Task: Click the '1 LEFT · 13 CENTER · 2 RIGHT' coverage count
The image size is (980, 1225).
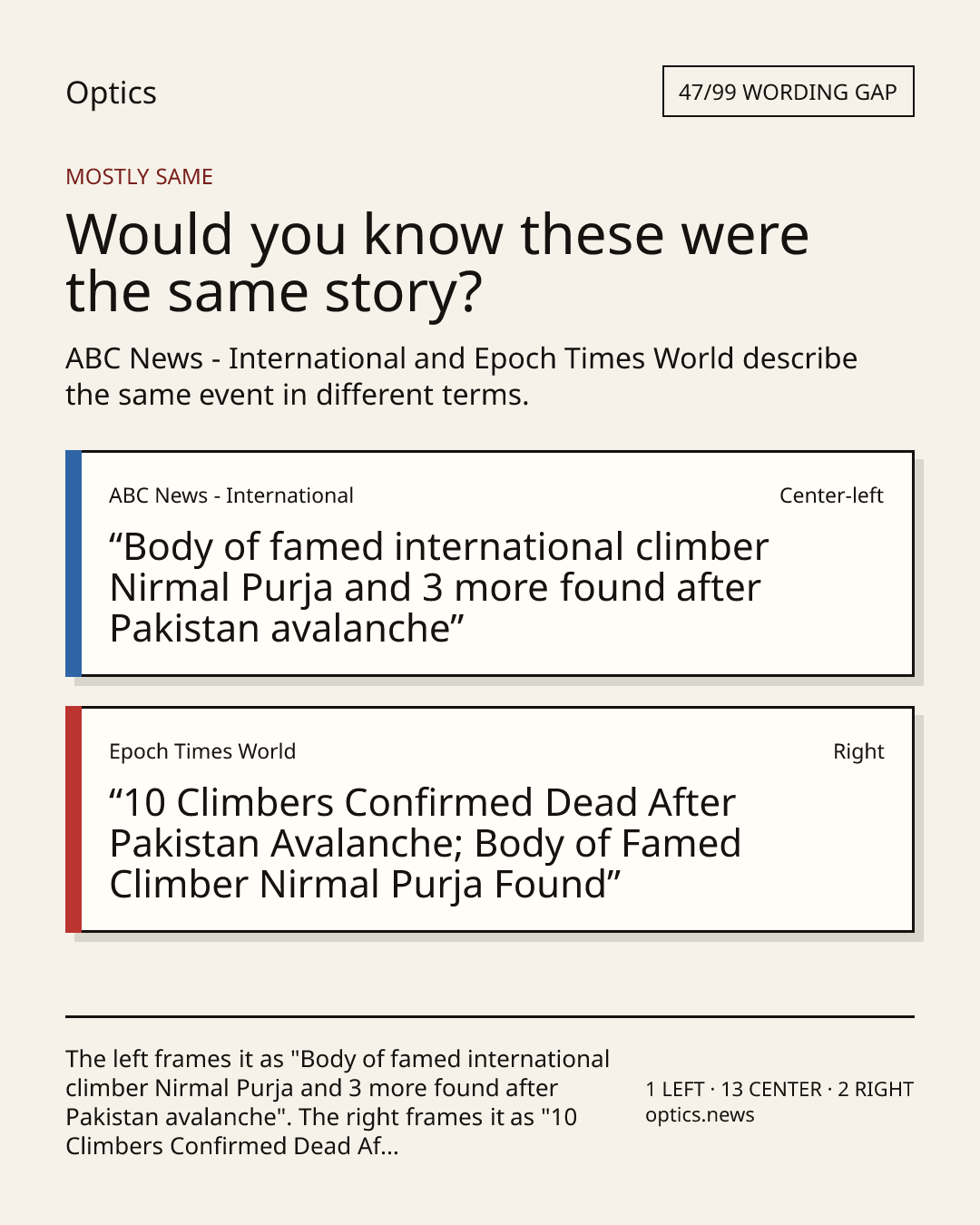Action: (x=779, y=1089)
